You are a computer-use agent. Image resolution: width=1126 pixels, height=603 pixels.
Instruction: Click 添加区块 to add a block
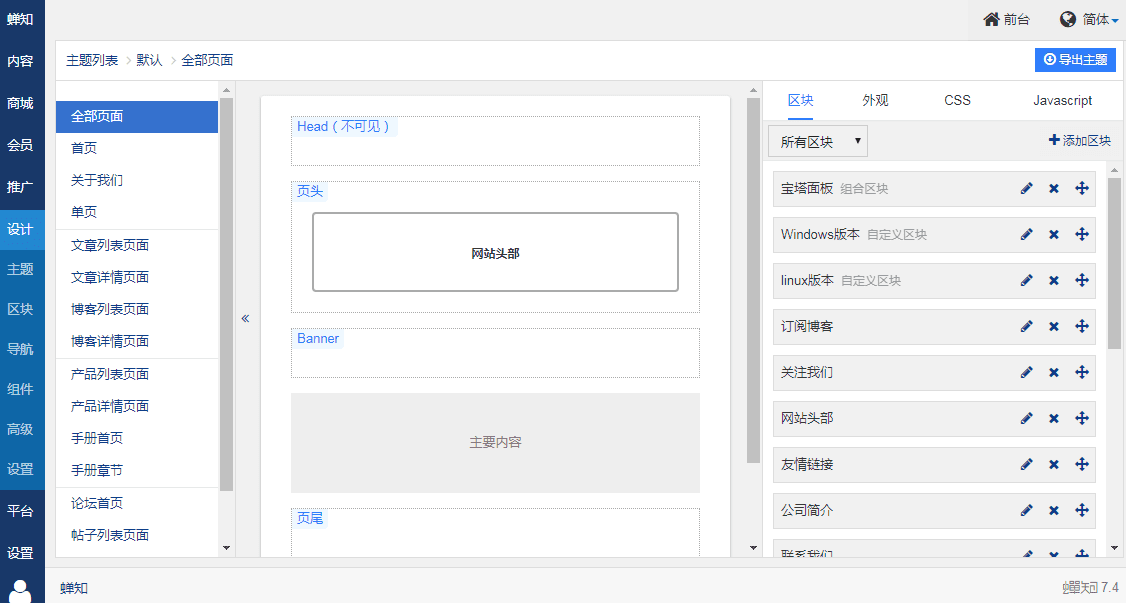[x=1079, y=141]
